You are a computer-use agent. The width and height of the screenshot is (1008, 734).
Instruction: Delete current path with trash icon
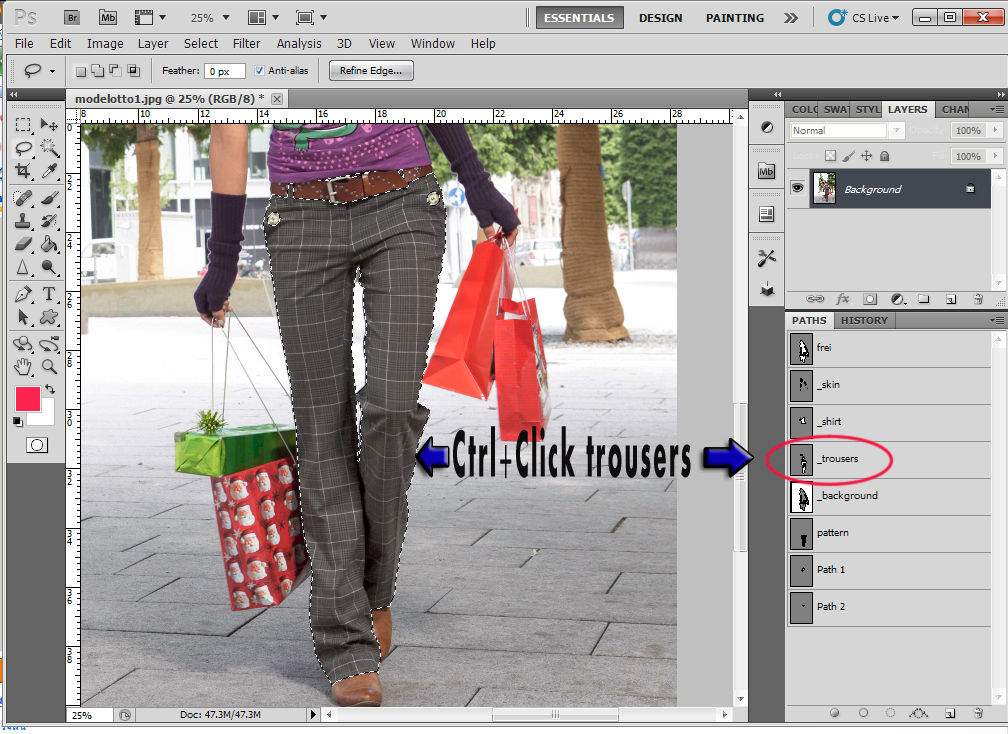978,713
